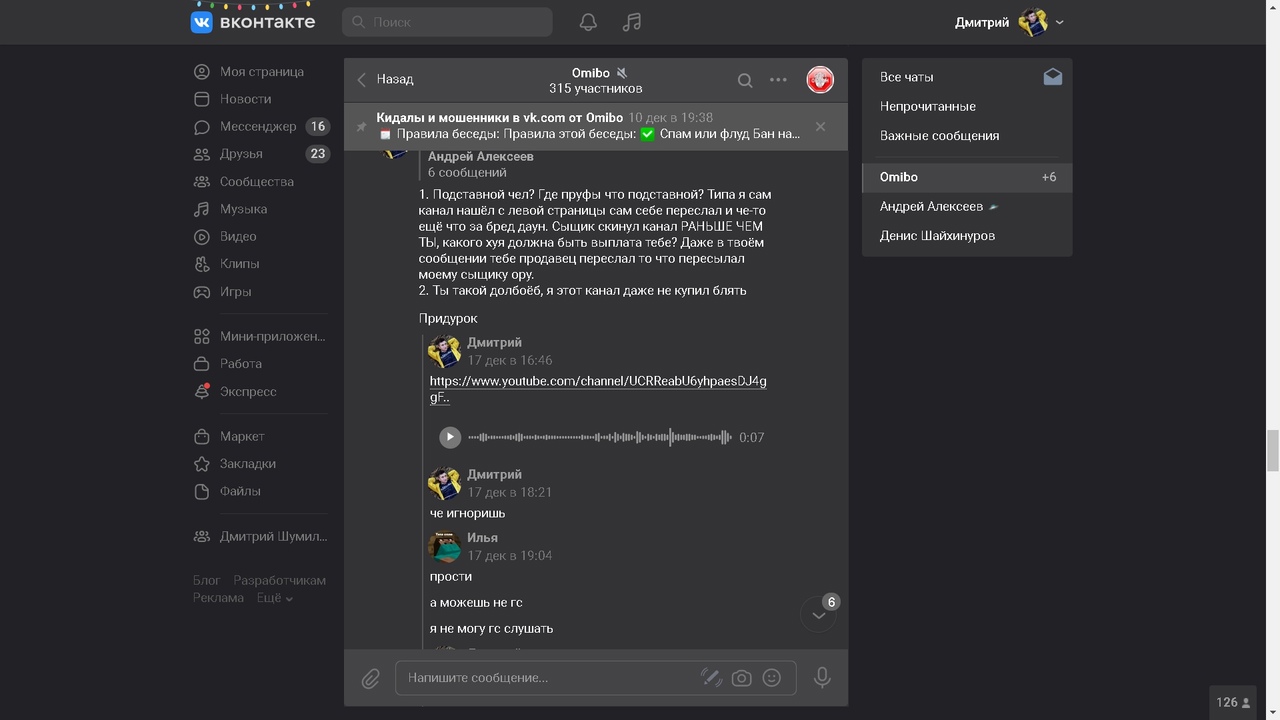Seek within the voice message waveform
The image size is (1280, 720).
pos(600,437)
